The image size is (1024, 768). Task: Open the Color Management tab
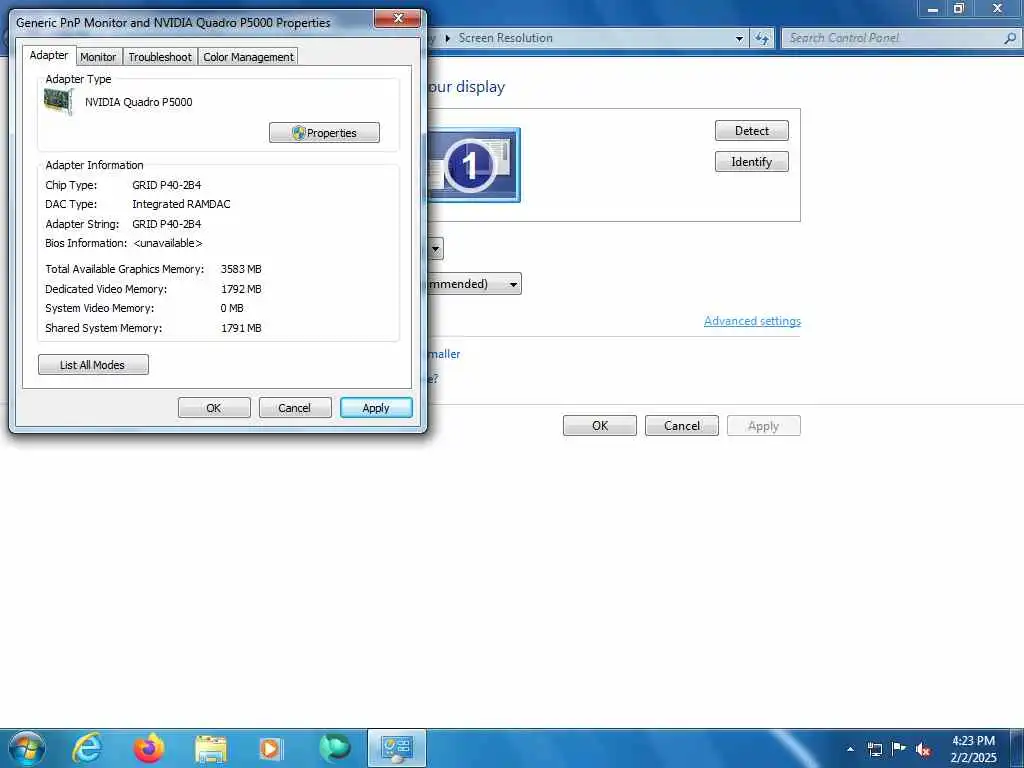point(248,57)
